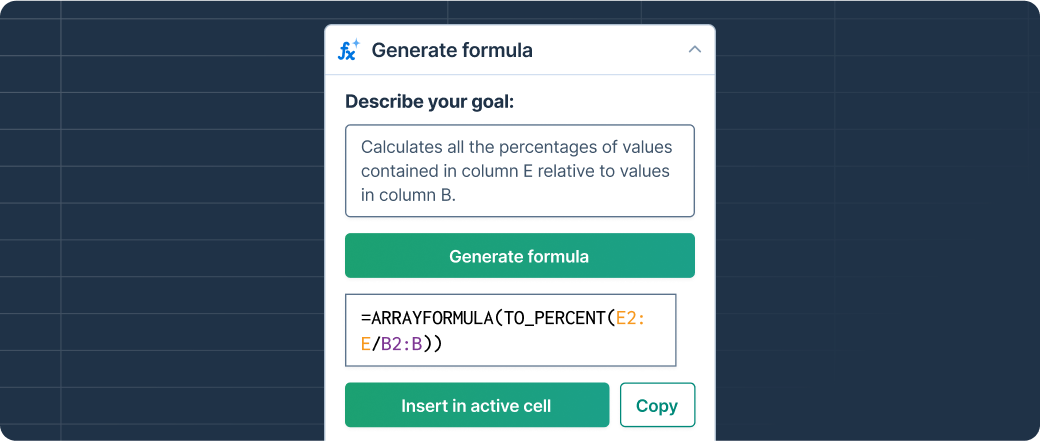Click the "Describe your goal:" label

[430, 102]
